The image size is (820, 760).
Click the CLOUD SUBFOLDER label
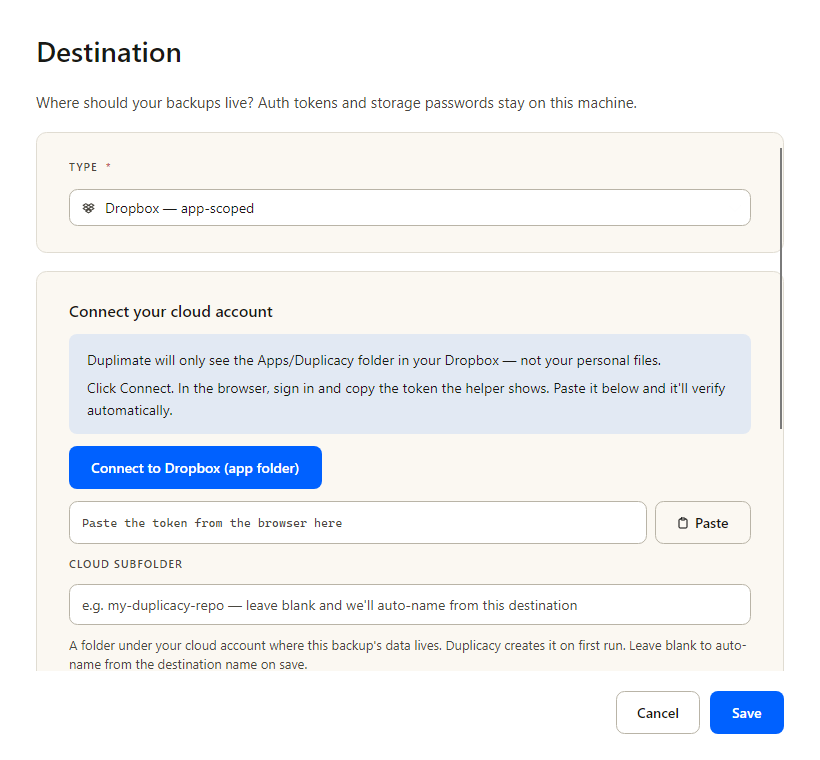point(126,564)
